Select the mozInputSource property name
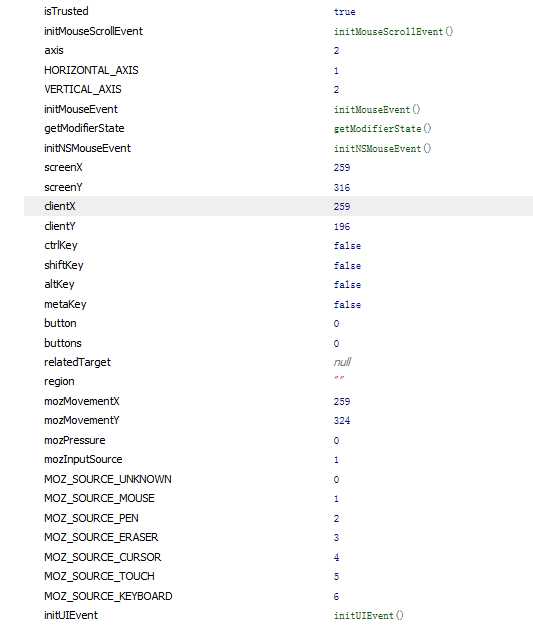 click(83, 459)
